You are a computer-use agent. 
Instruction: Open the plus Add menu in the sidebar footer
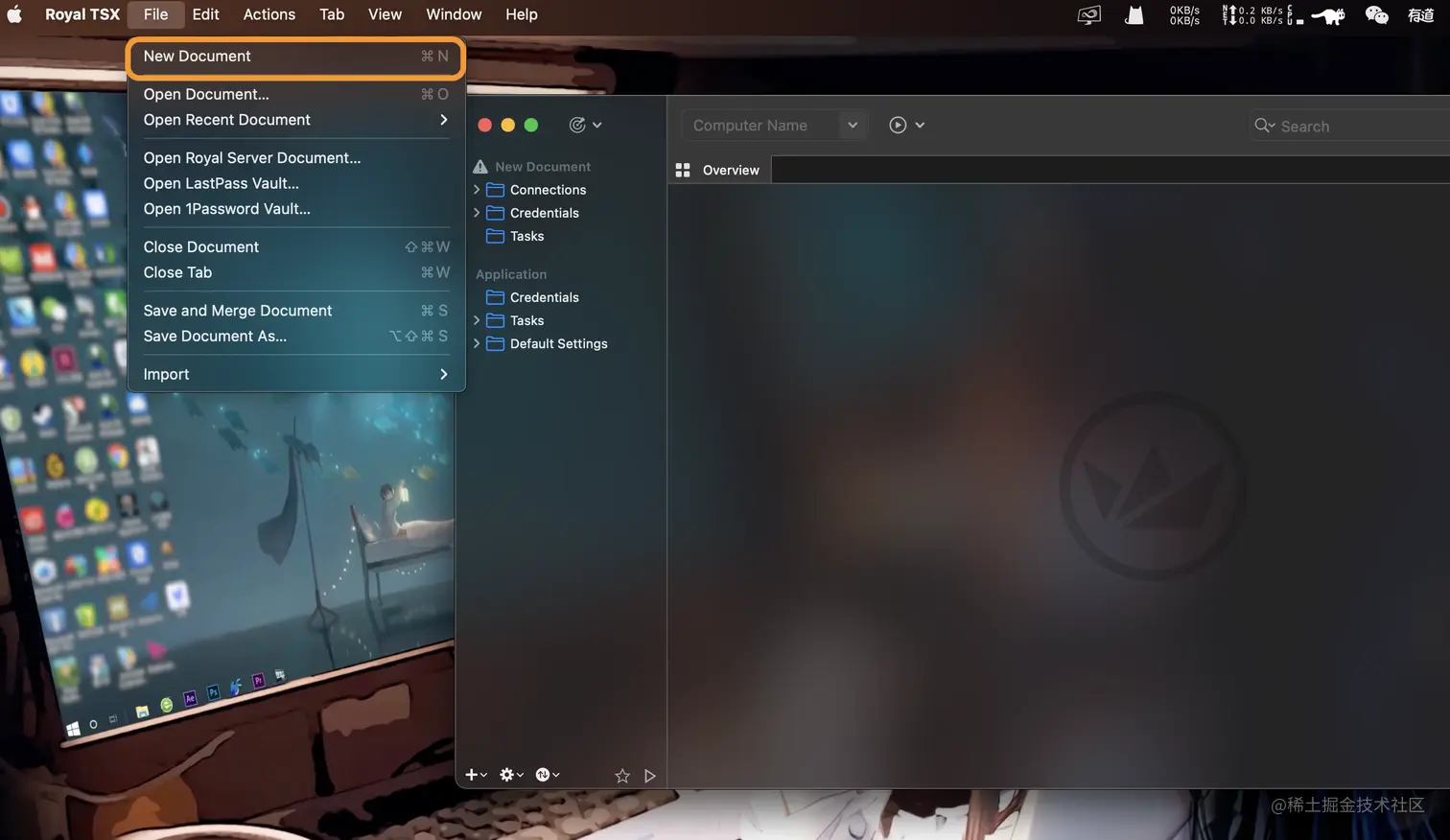pos(476,775)
